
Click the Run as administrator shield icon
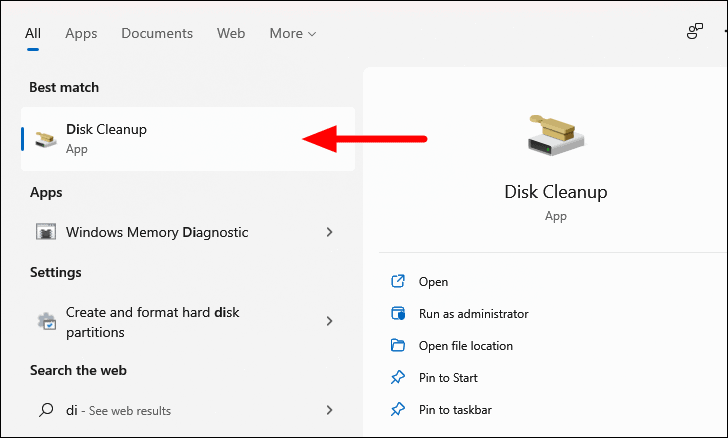pyautogui.click(x=398, y=314)
